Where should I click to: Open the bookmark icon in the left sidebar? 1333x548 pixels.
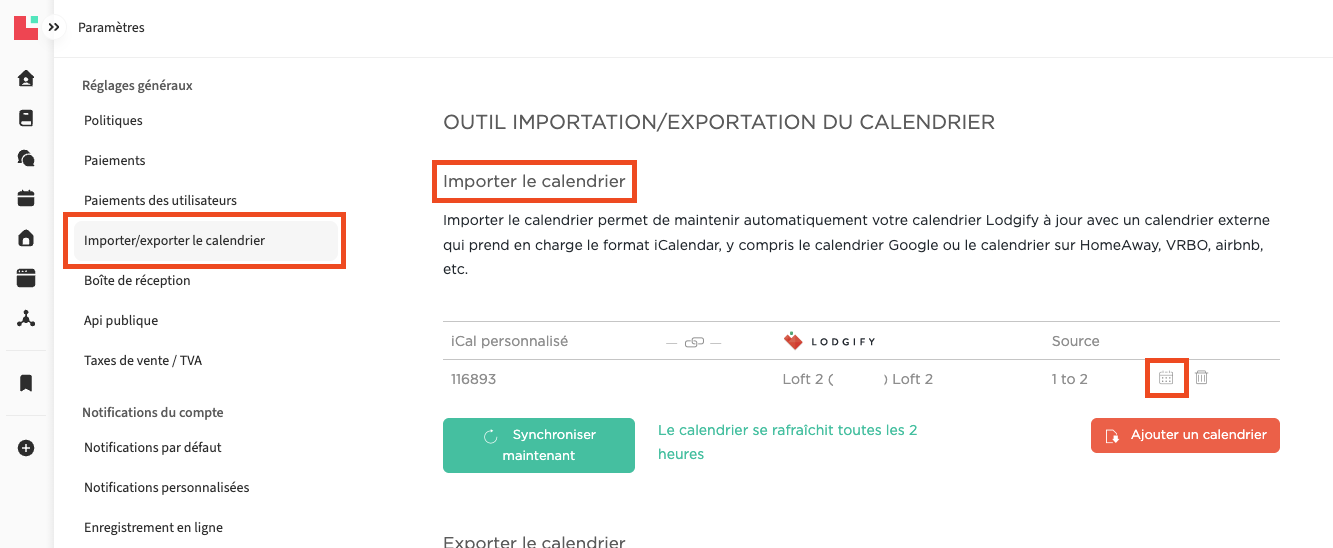(26, 383)
